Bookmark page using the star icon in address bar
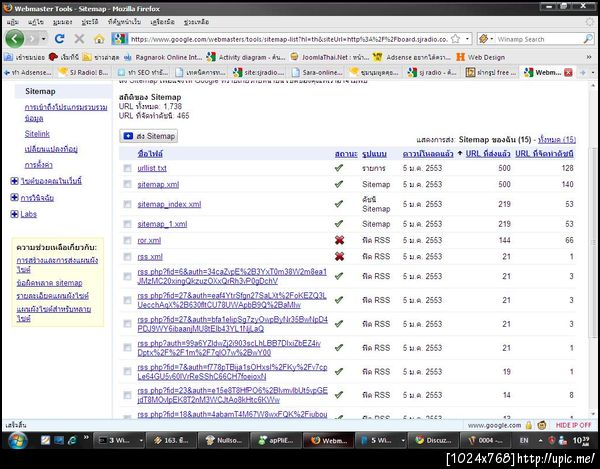 click(455, 39)
